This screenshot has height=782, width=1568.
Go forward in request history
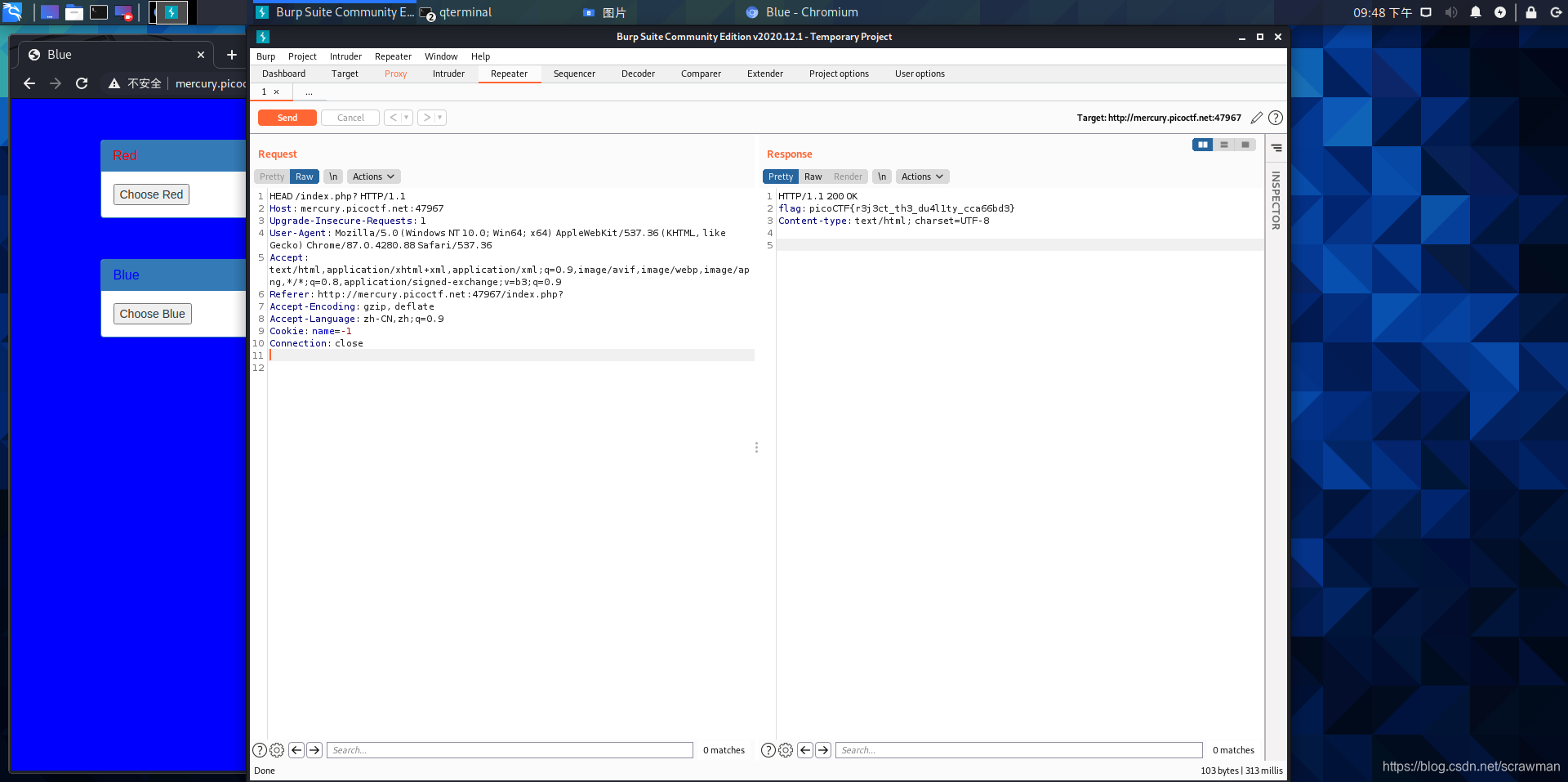click(426, 118)
